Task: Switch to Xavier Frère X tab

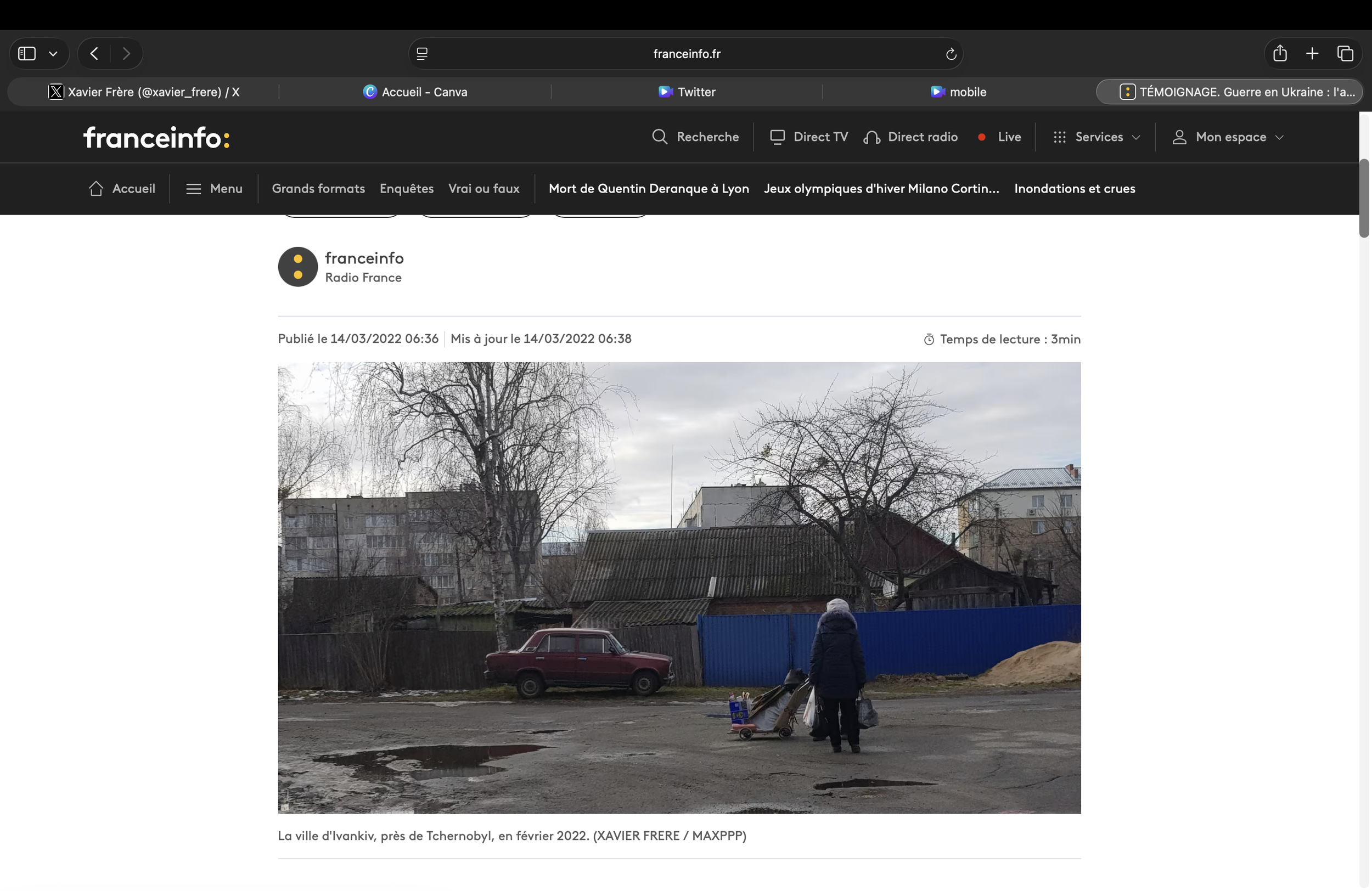Action: click(x=144, y=92)
